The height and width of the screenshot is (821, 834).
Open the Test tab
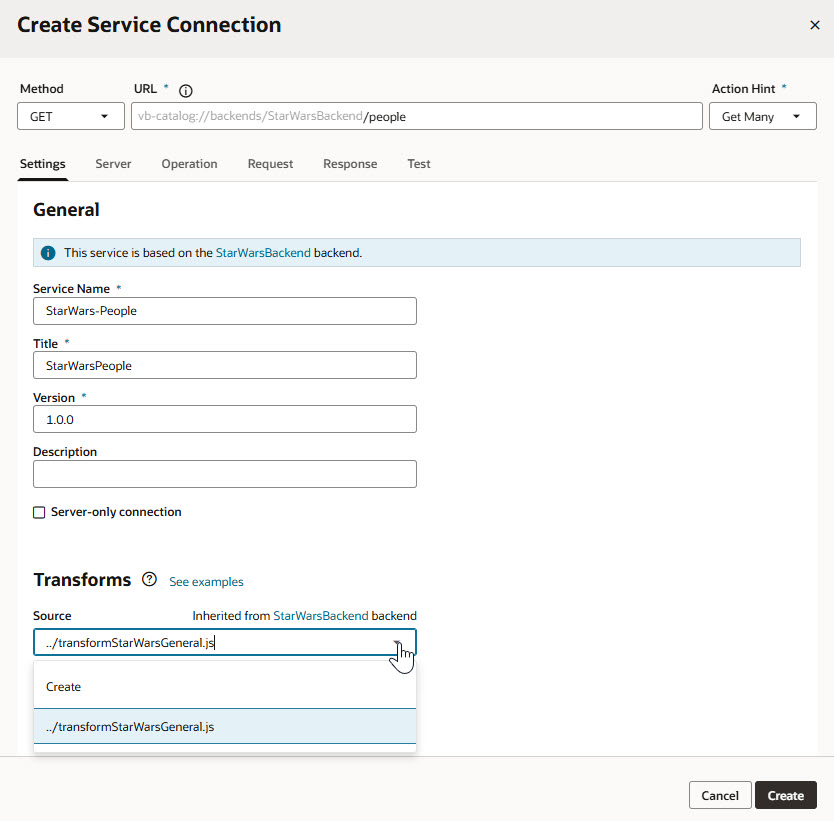tap(418, 163)
